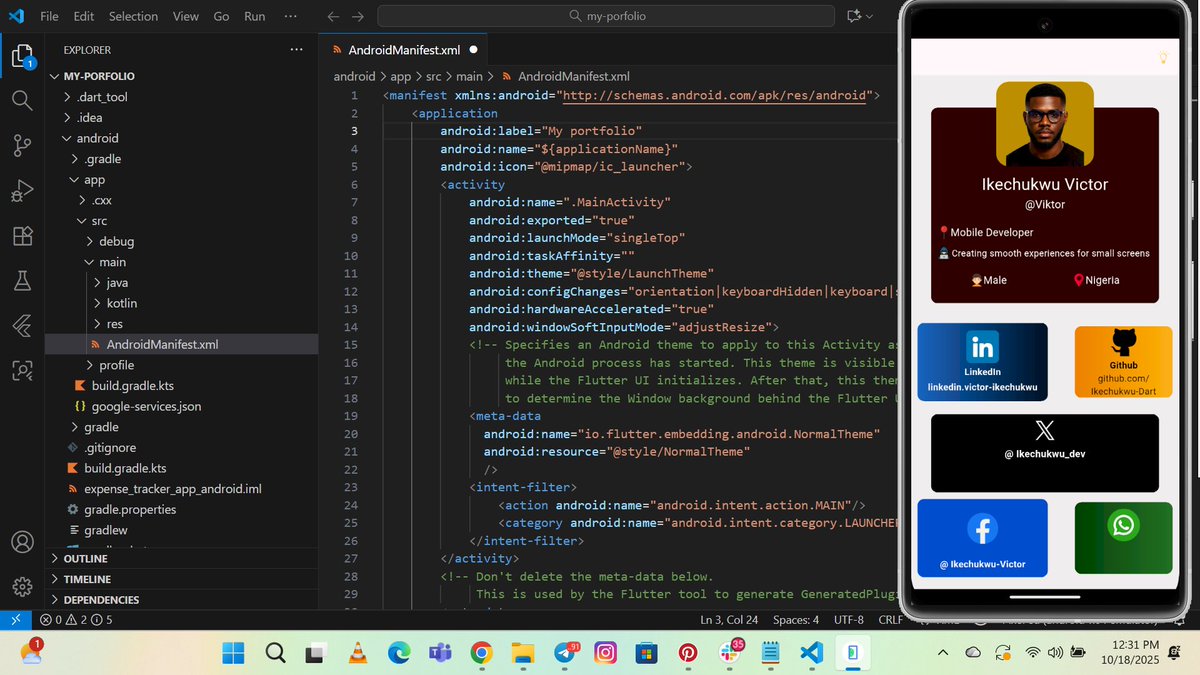Open the Facebook card @ Ikechukwu-Victor
The image size is (1200, 675).
coord(983,539)
